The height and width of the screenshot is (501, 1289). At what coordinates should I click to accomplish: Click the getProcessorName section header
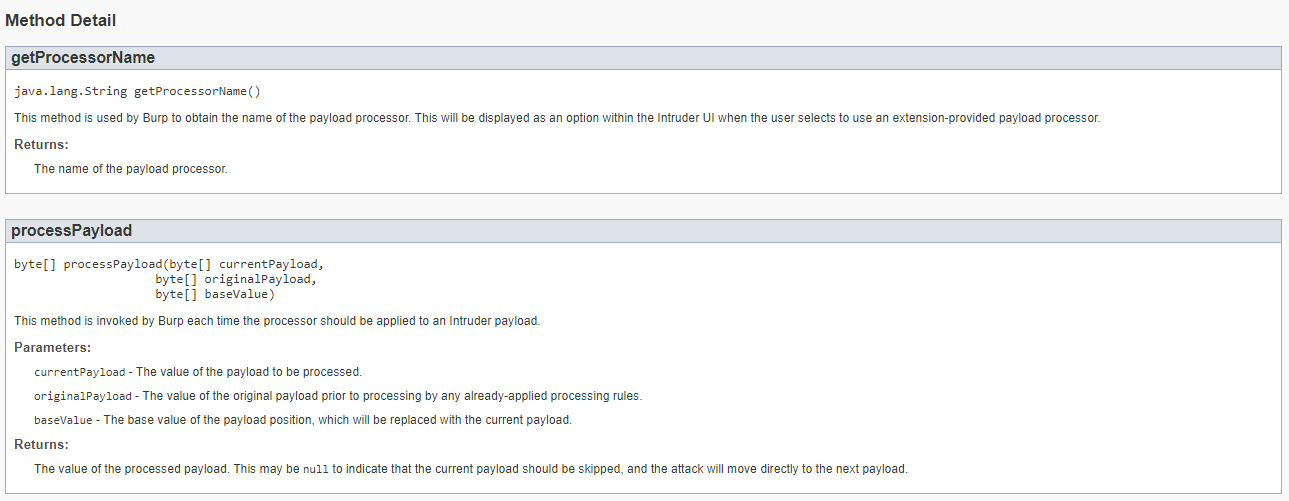643,58
